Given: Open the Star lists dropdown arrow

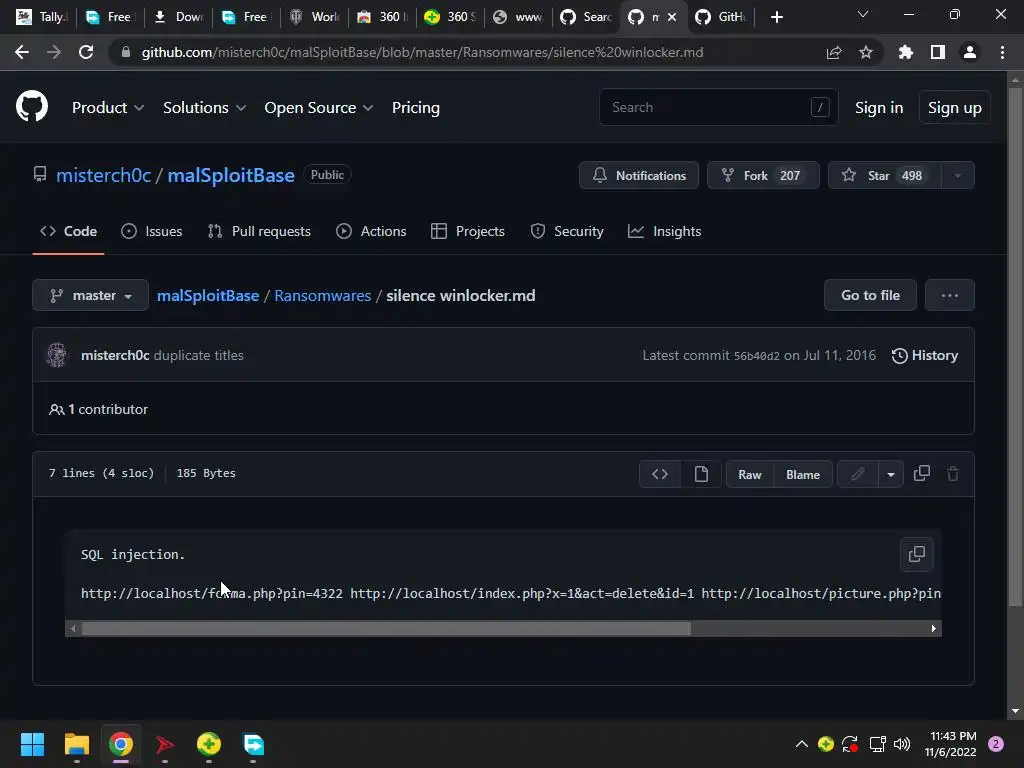Looking at the screenshot, I should click(x=957, y=175).
